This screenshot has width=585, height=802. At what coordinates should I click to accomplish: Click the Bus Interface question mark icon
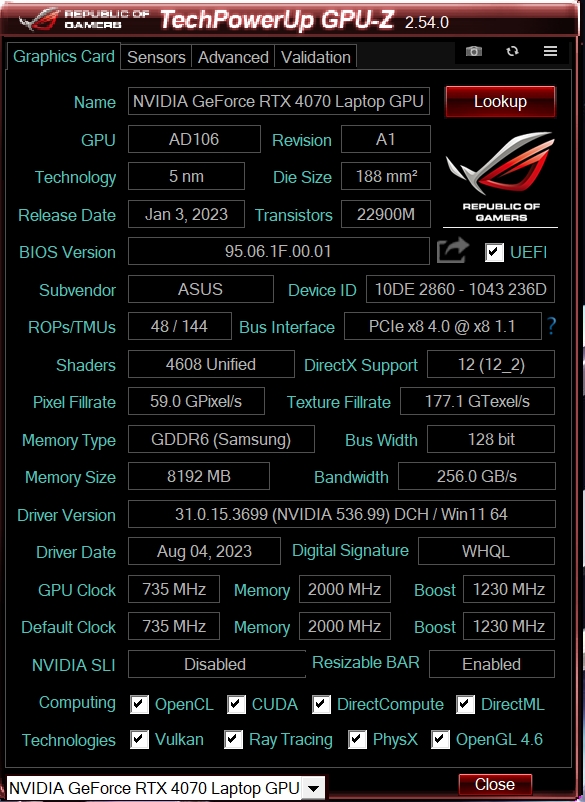(x=551, y=326)
